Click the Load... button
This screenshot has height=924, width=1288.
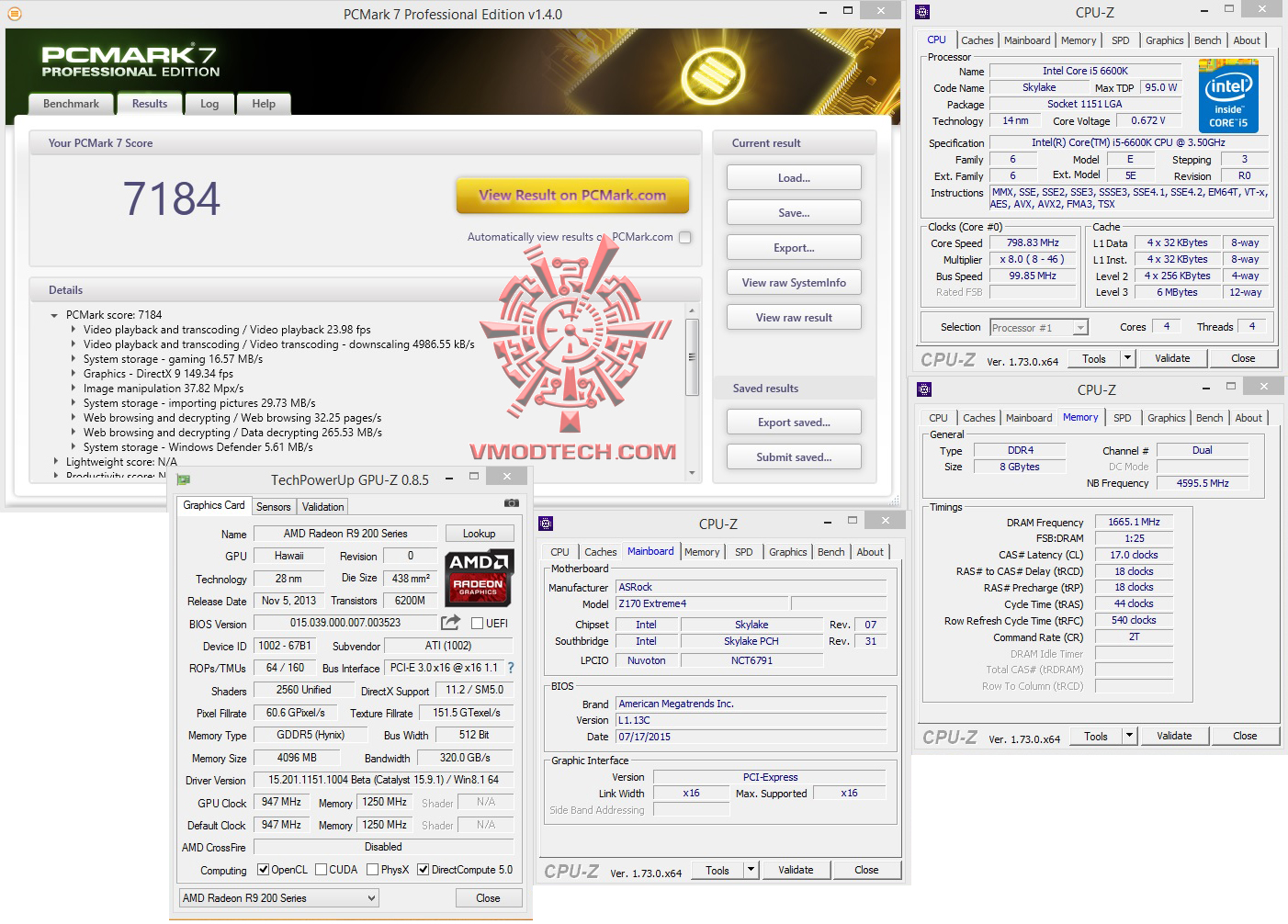[794, 178]
